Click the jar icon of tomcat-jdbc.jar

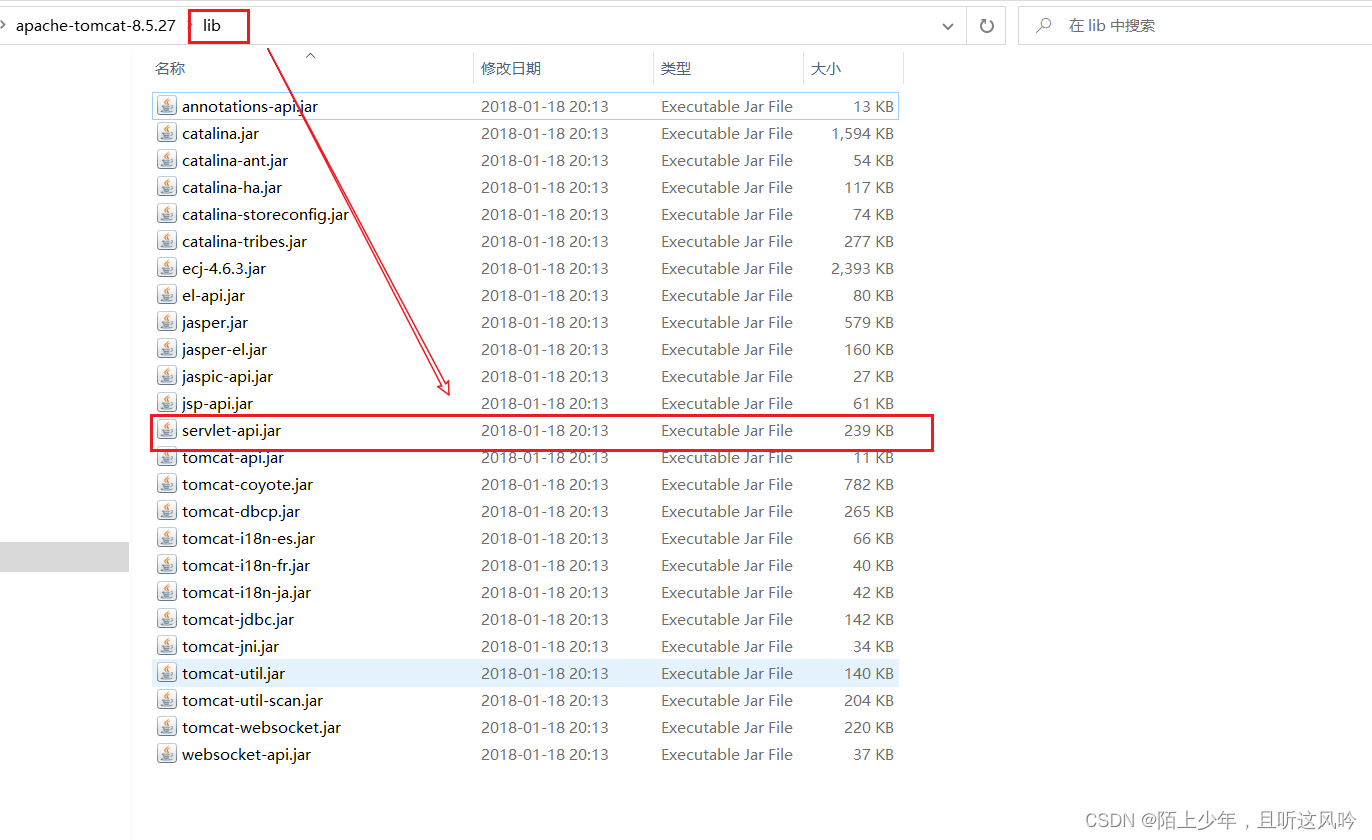coord(167,619)
